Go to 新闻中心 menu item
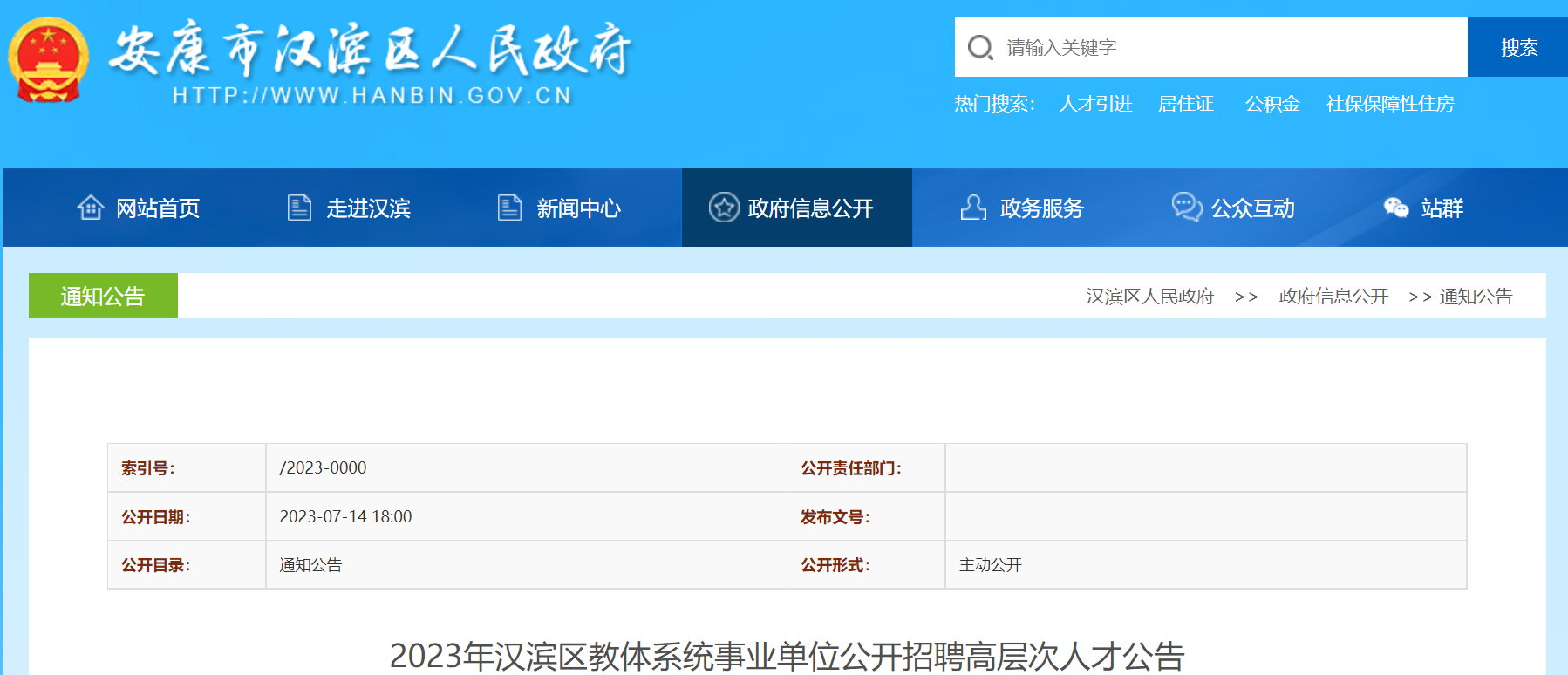The width and height of the screenshot is (1568, 675). [578, 208]
